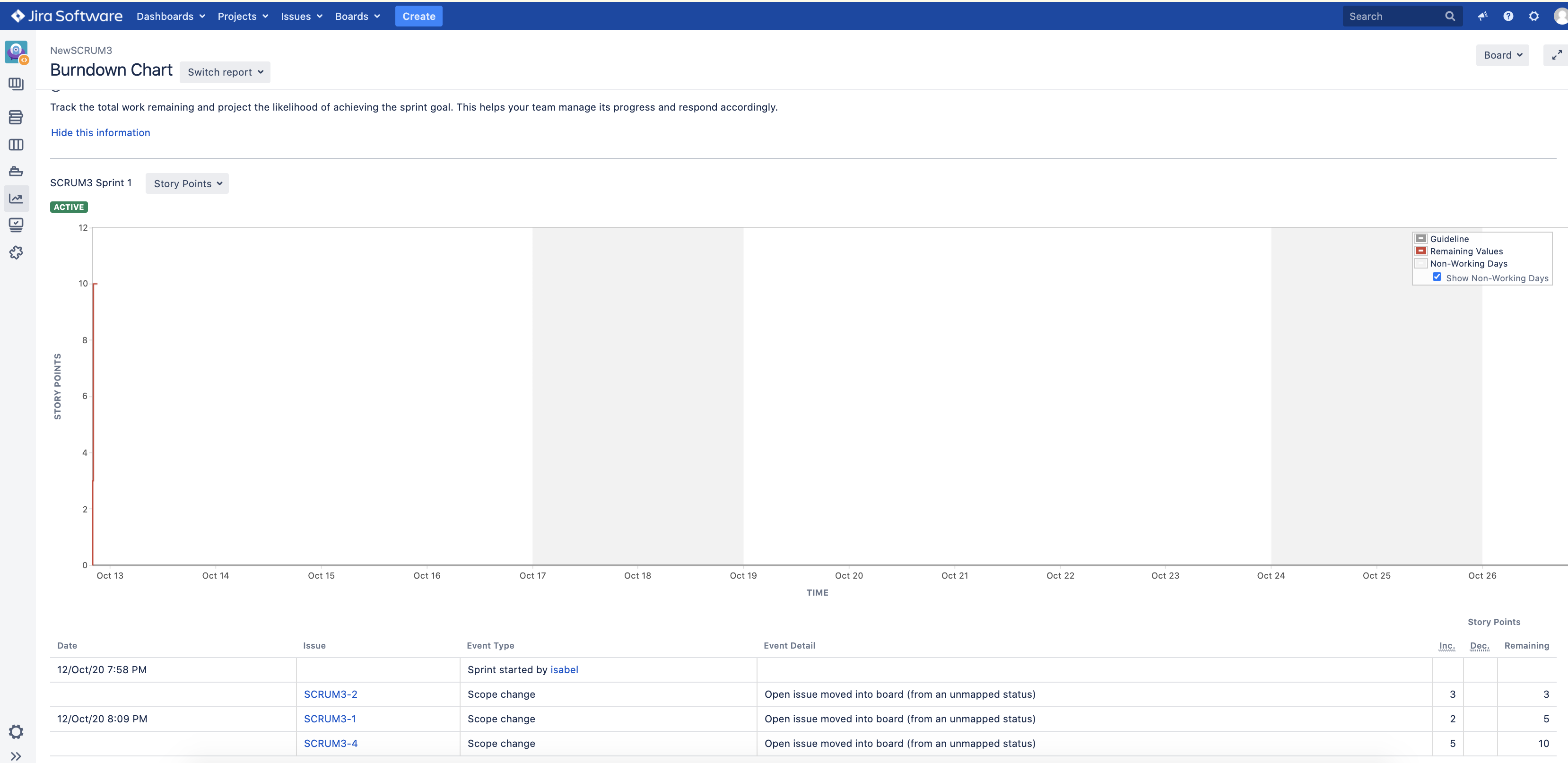Click Hide this information link
Viewport: 1568px width, 763px height.
coord(100,133)
